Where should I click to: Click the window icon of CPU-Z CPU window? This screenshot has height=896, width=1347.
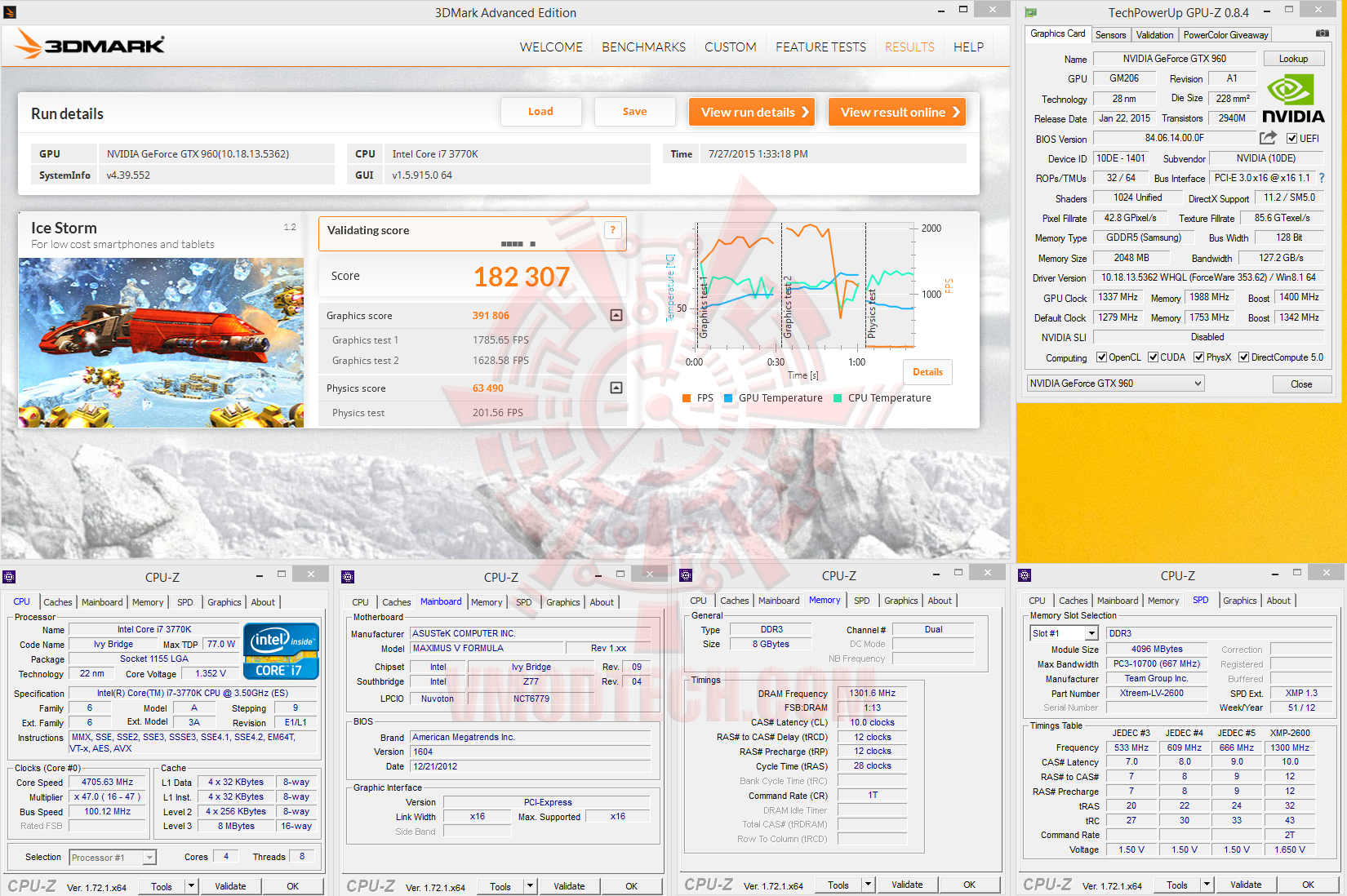(x=9, y=577)
